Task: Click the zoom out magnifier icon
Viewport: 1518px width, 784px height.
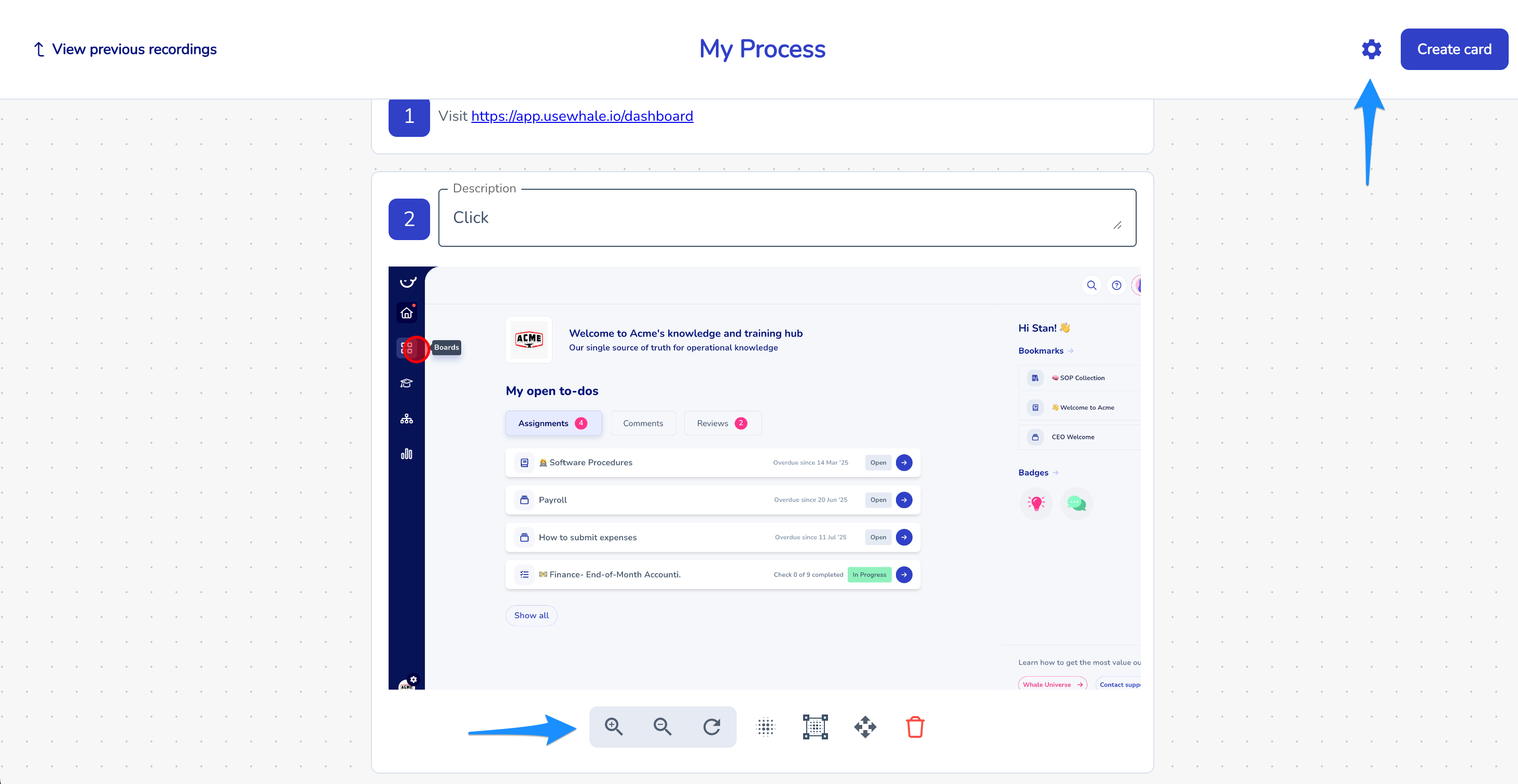Action: click(663, 726)
